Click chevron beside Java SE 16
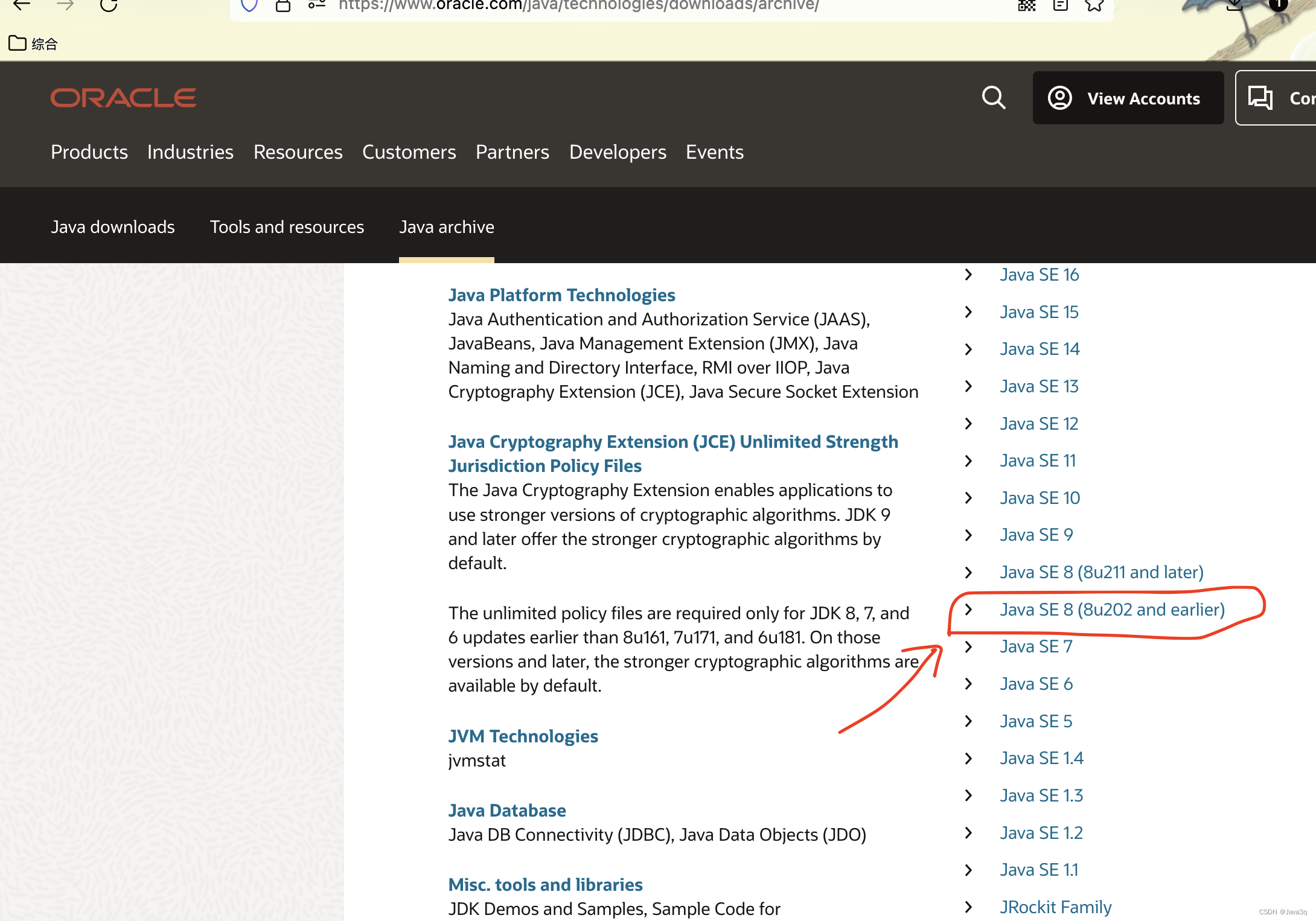The width and height of the screenshot is (1316, 921). click(968, 275)
